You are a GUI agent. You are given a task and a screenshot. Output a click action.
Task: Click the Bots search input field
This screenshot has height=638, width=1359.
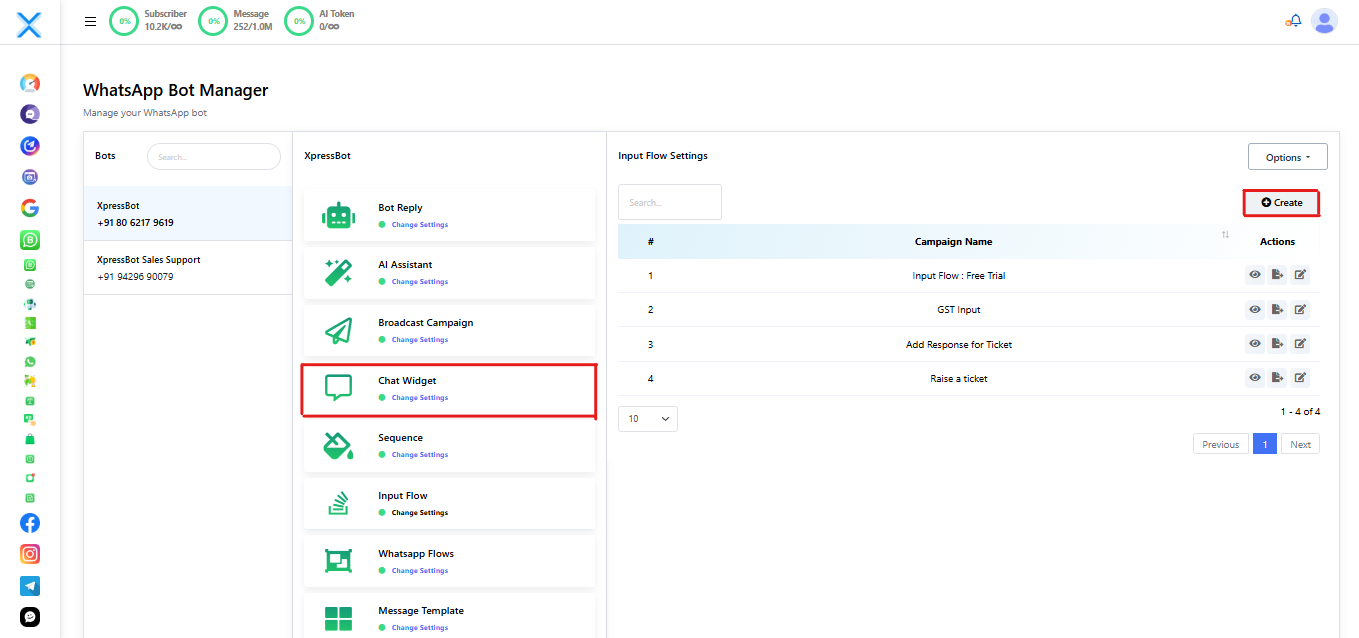pos(214,157)
